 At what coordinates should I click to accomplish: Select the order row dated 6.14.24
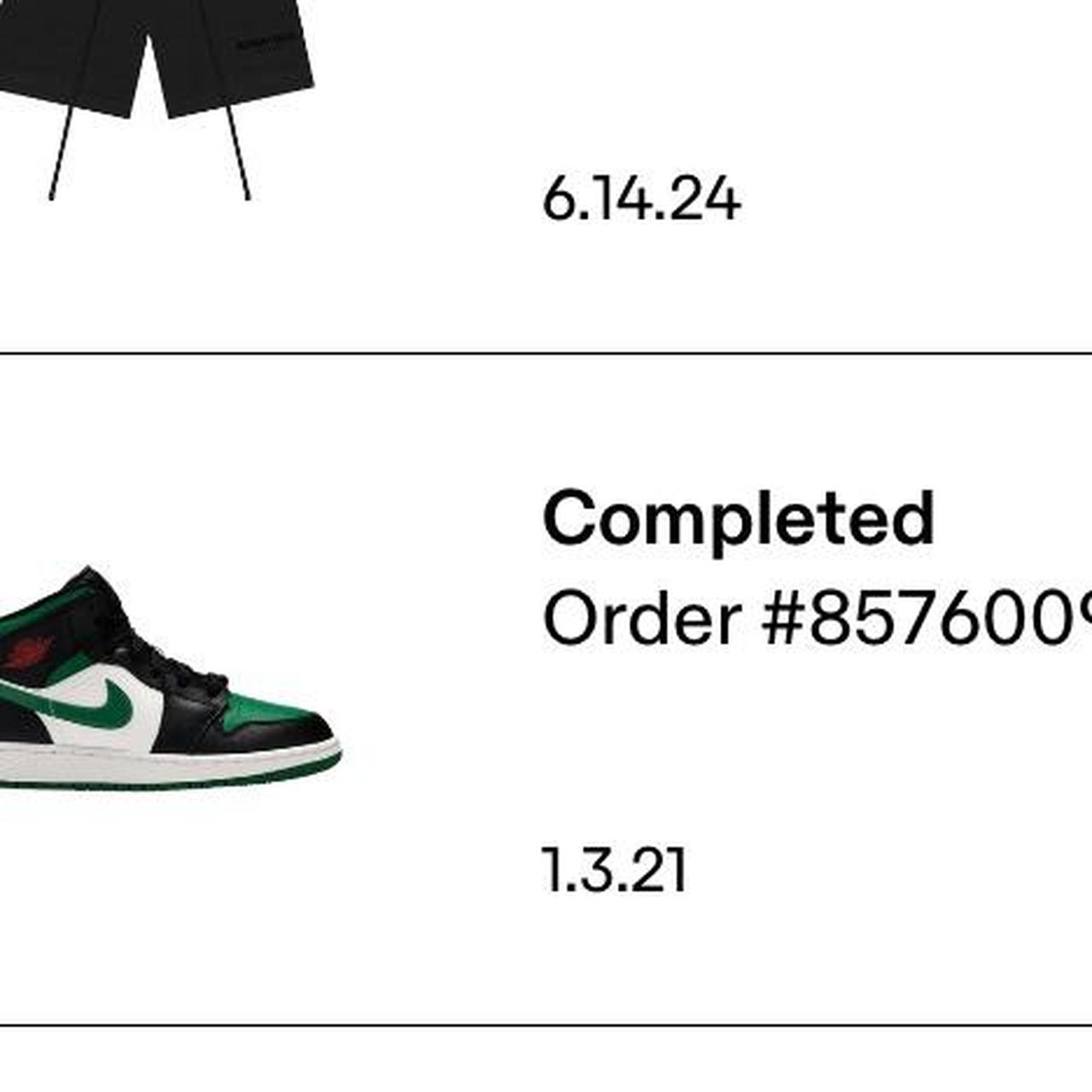(546, 175)
